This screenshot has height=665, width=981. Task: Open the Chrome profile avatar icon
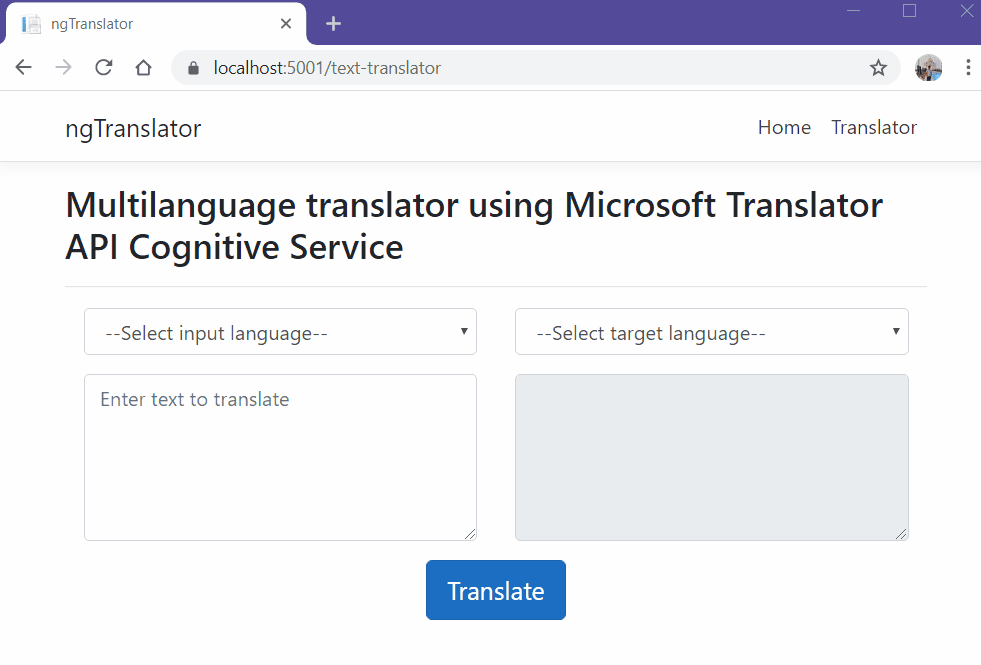coord(928,68)
